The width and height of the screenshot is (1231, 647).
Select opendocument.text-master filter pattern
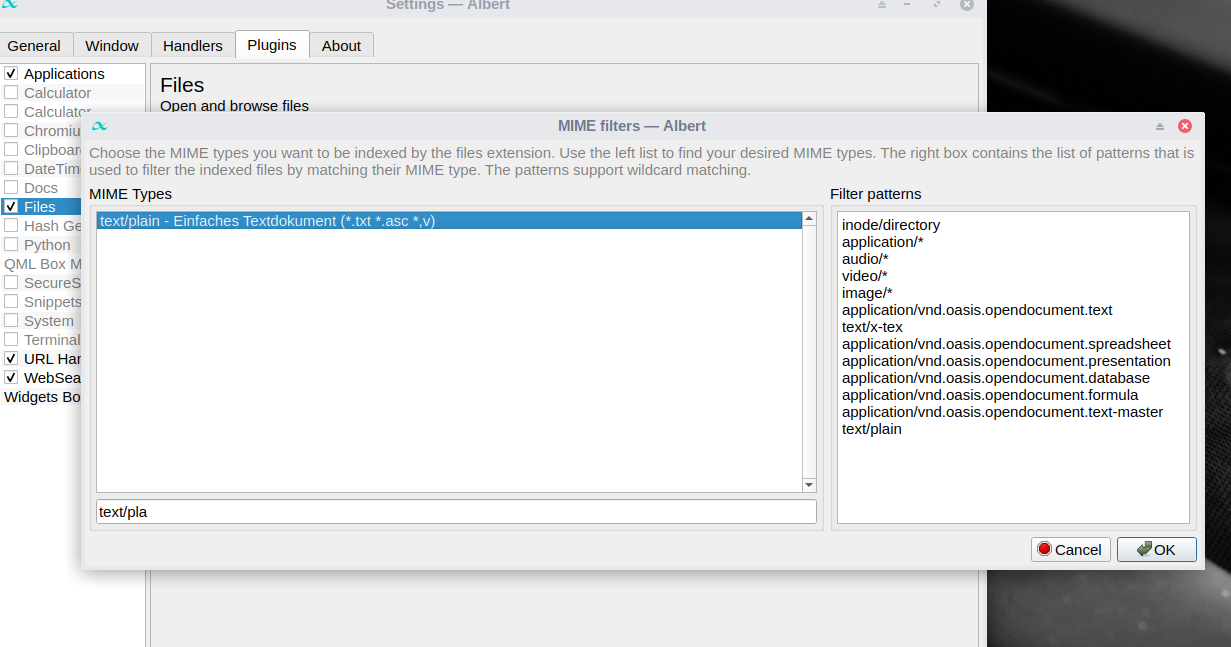[x=1002, y=412]
